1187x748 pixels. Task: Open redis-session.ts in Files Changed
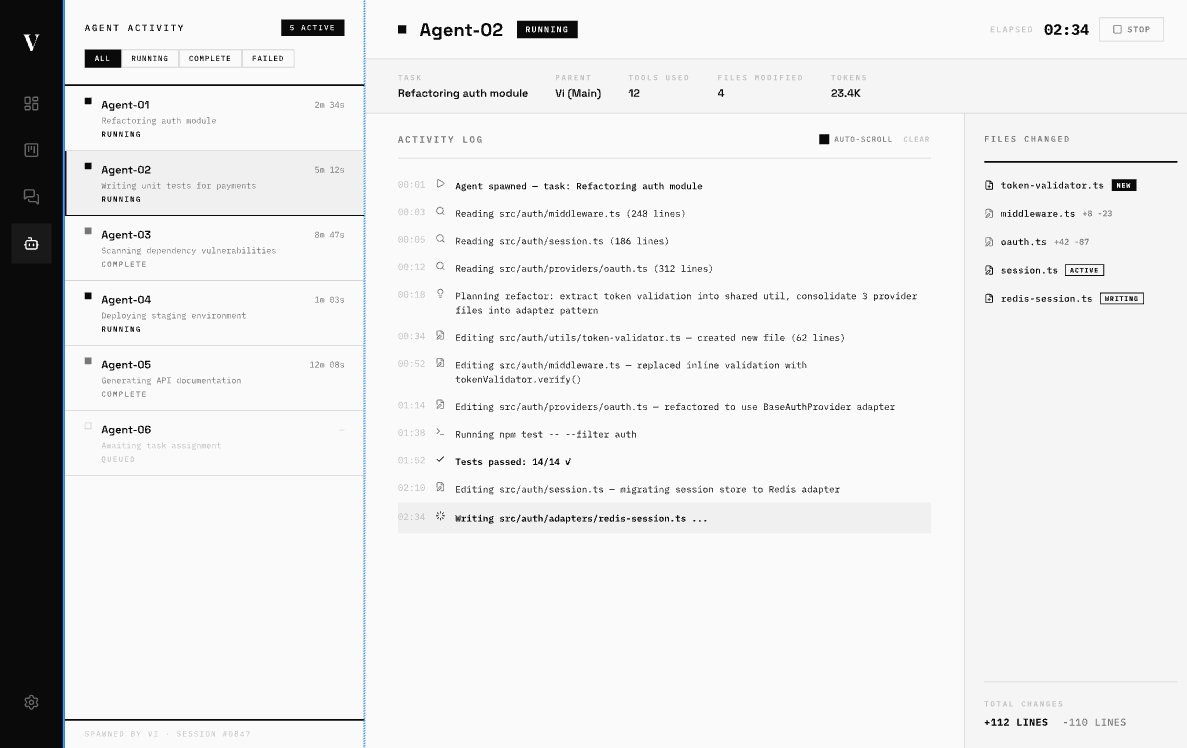pyautogui.click(x=1046, y=298)
